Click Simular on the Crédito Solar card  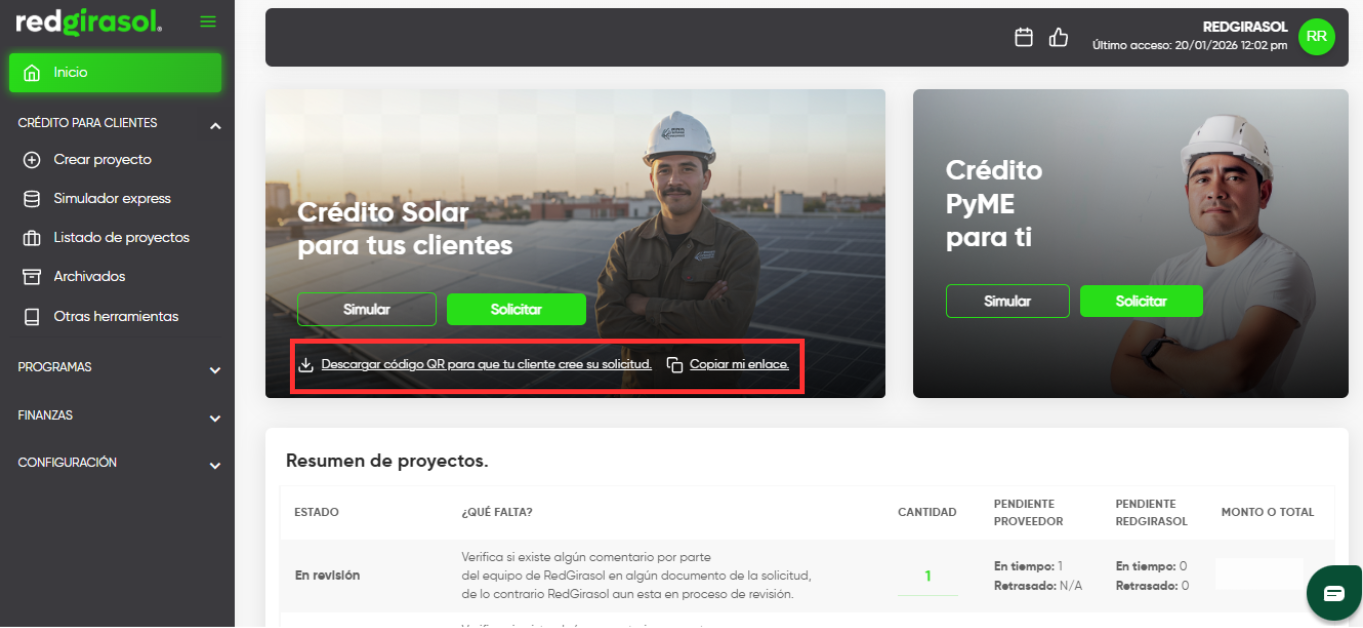tap(367, 309)
